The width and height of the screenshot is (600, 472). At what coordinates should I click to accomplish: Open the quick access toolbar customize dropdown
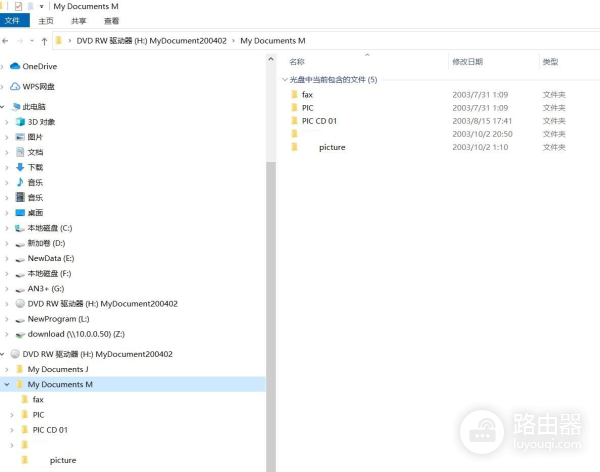pyautogui.click(x=41, y=7)
